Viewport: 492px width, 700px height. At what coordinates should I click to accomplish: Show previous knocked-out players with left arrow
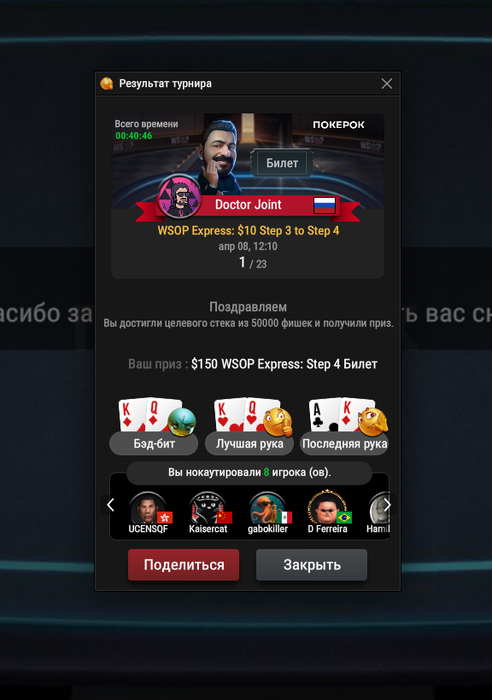111,505
